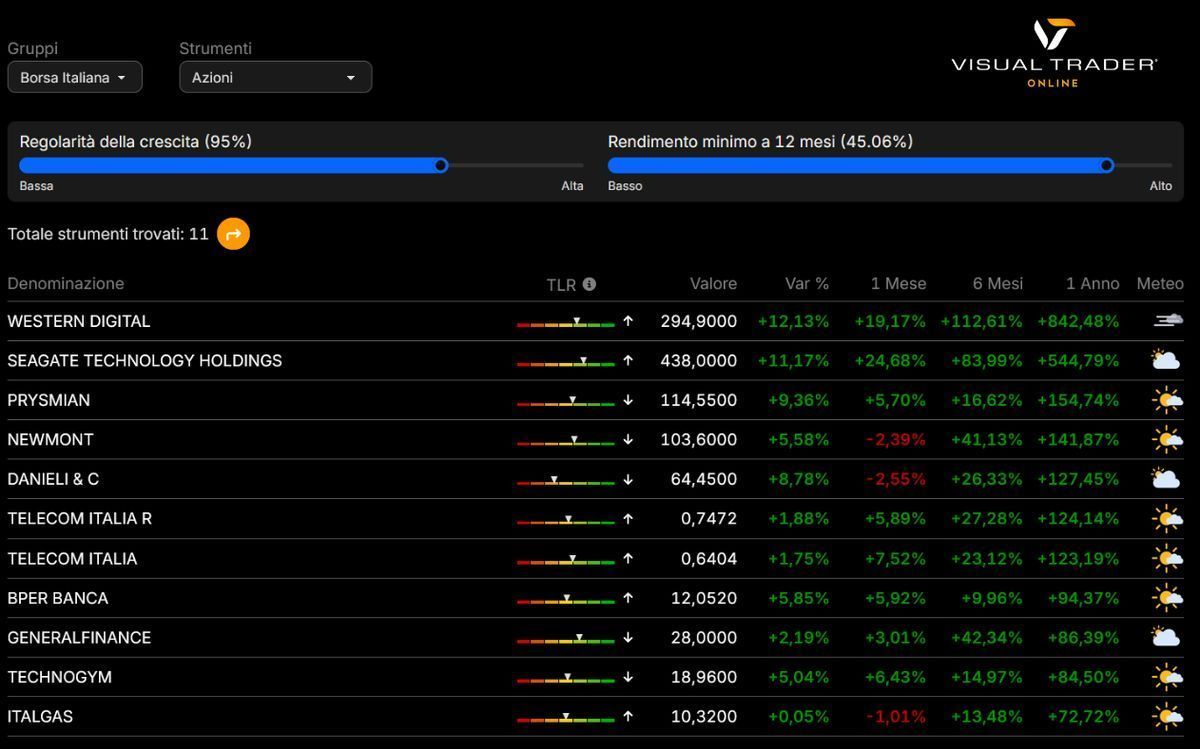Open the Strumenti 'Azioni' dropdown
1200x749 pixels.
275,76
